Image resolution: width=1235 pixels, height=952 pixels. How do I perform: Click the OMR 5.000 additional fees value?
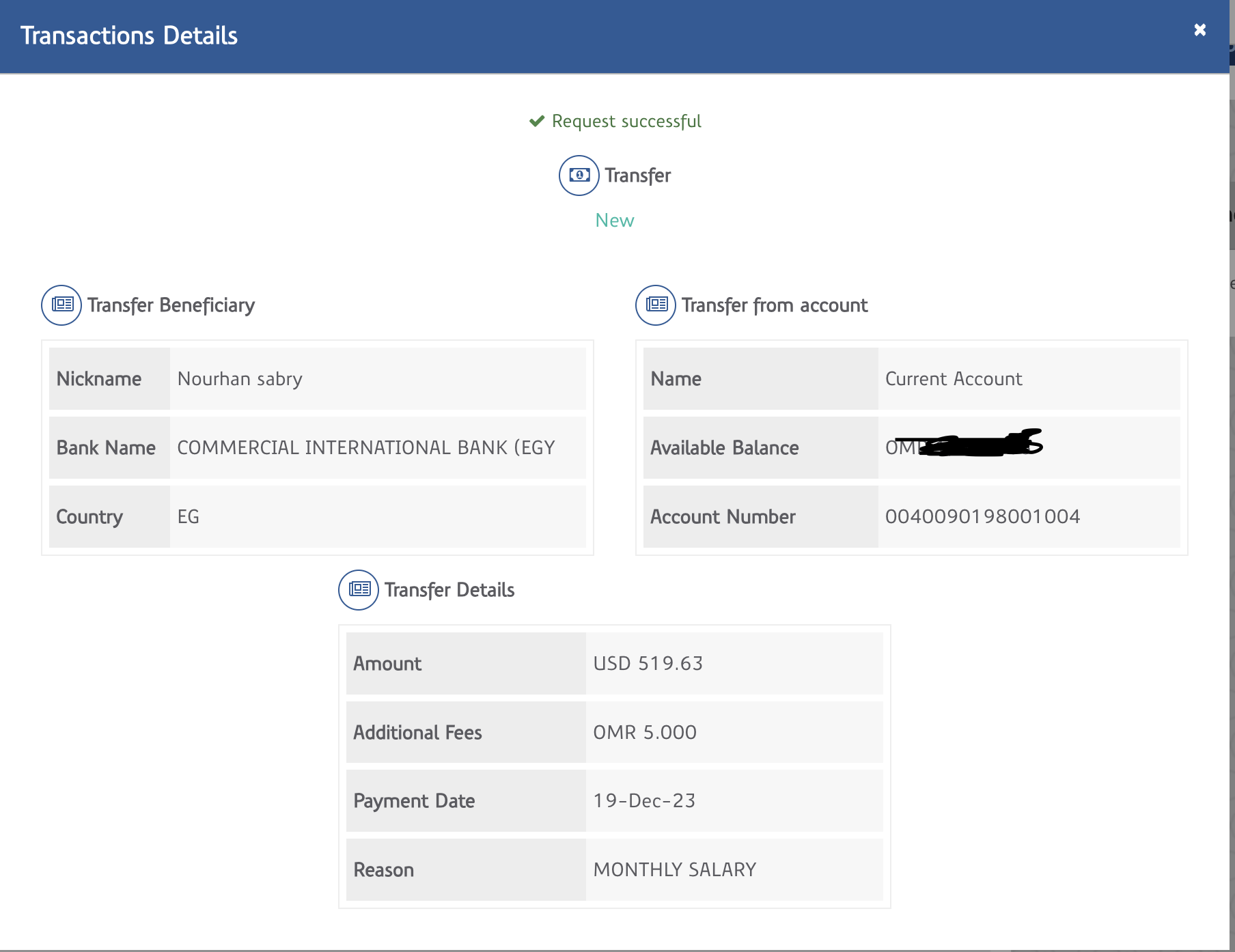point(645,733)
